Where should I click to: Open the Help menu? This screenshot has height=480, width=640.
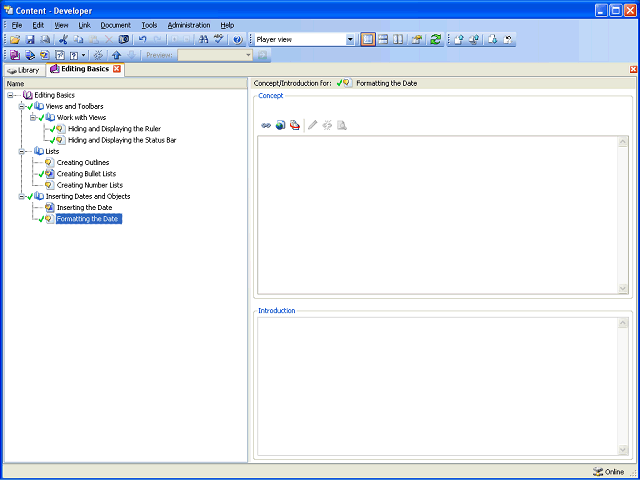[227, 25]
